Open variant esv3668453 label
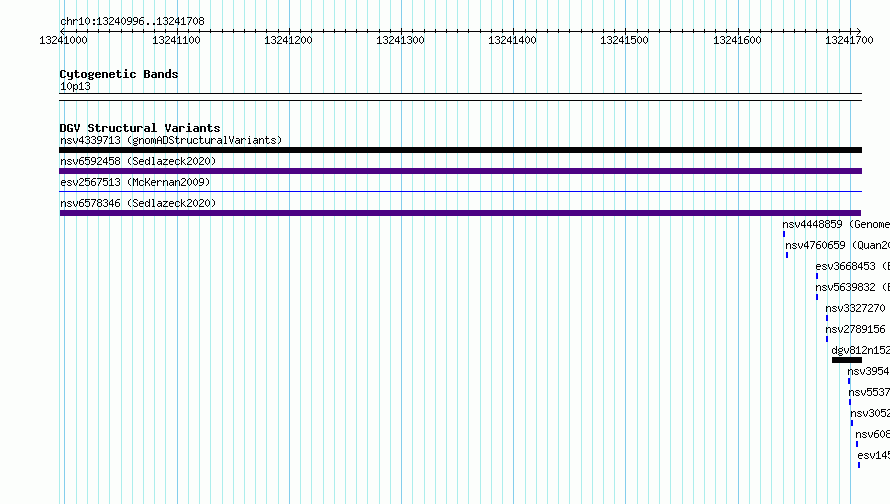The width and height of the screenshot is (890, 504). coord(853,266)
